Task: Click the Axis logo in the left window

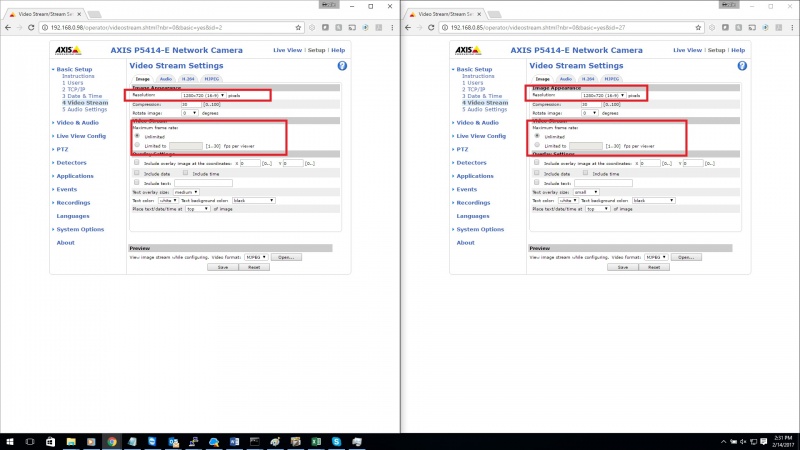Action: [x=68, y=50]
